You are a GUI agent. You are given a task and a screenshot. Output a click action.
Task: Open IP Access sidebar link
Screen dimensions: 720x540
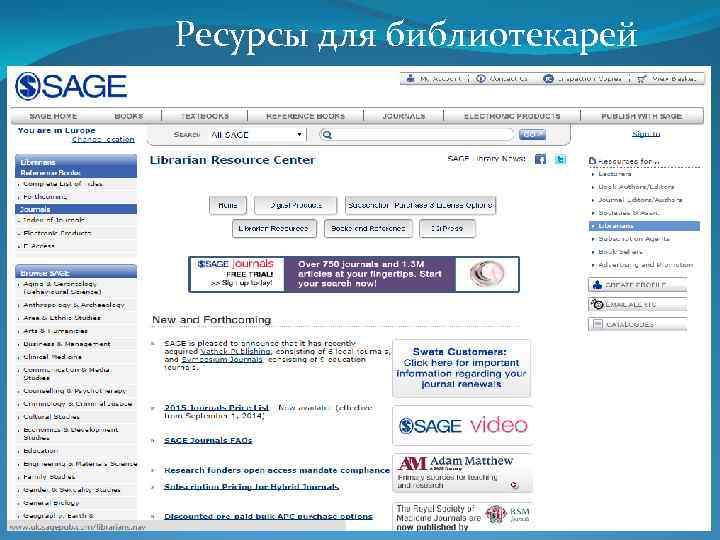coord(39,246)
